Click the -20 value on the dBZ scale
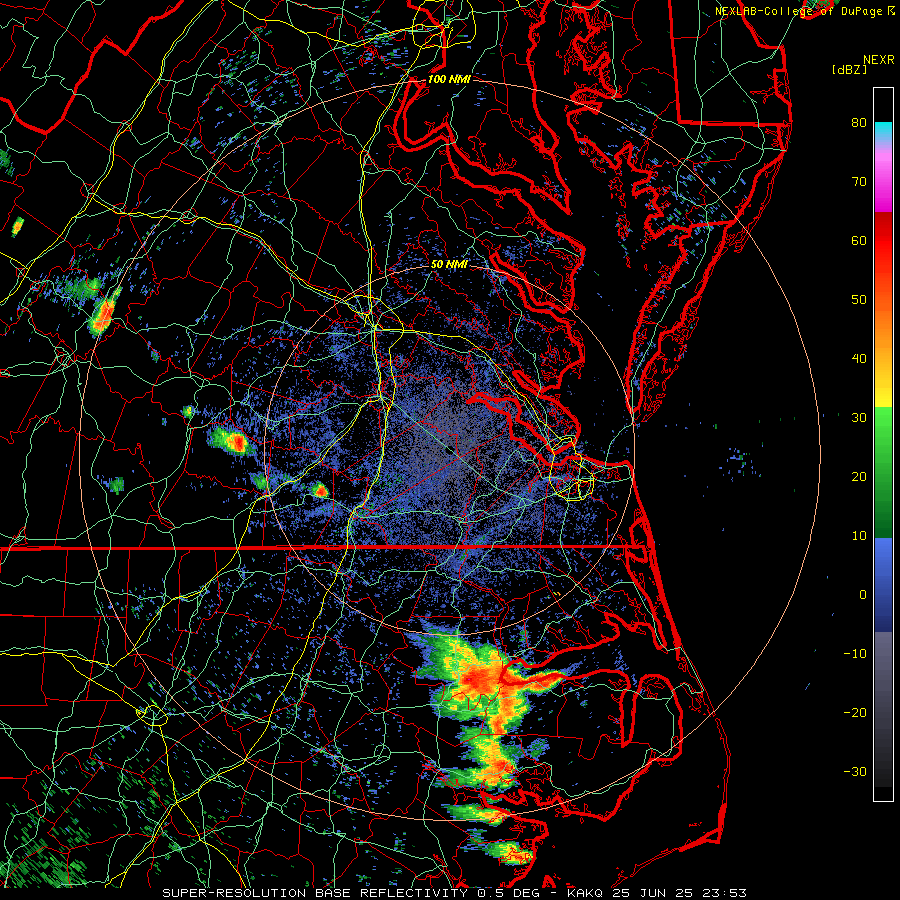 tap(855, 713)
